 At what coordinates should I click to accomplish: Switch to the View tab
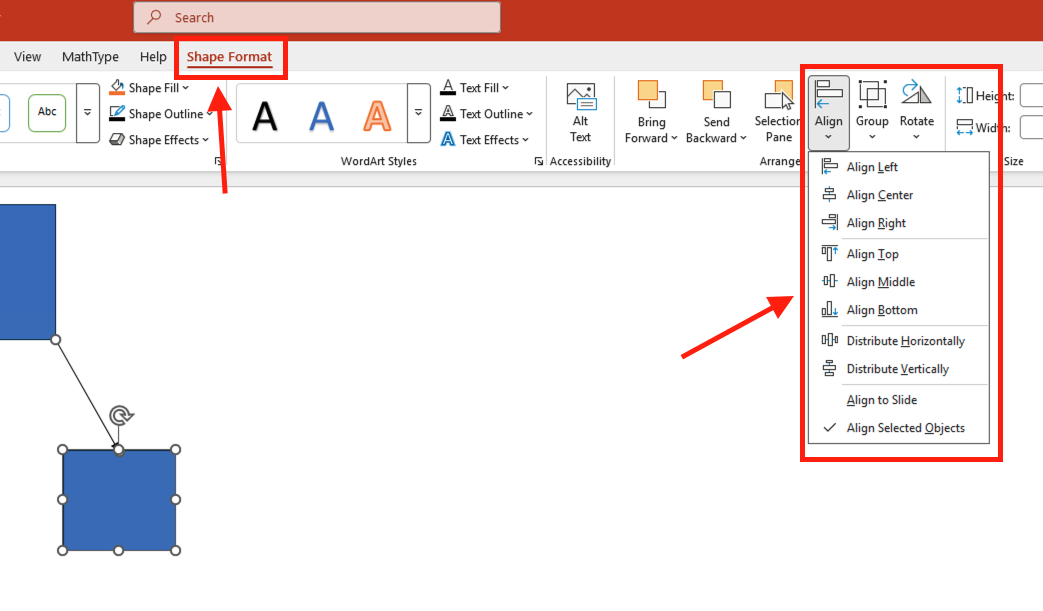point(27,57)
